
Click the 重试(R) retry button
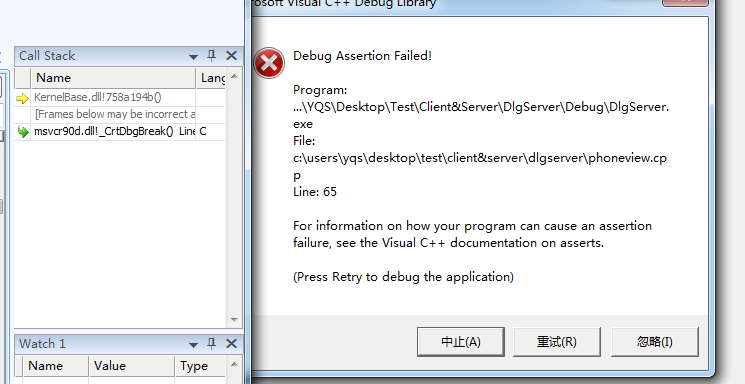click(557, 342)
